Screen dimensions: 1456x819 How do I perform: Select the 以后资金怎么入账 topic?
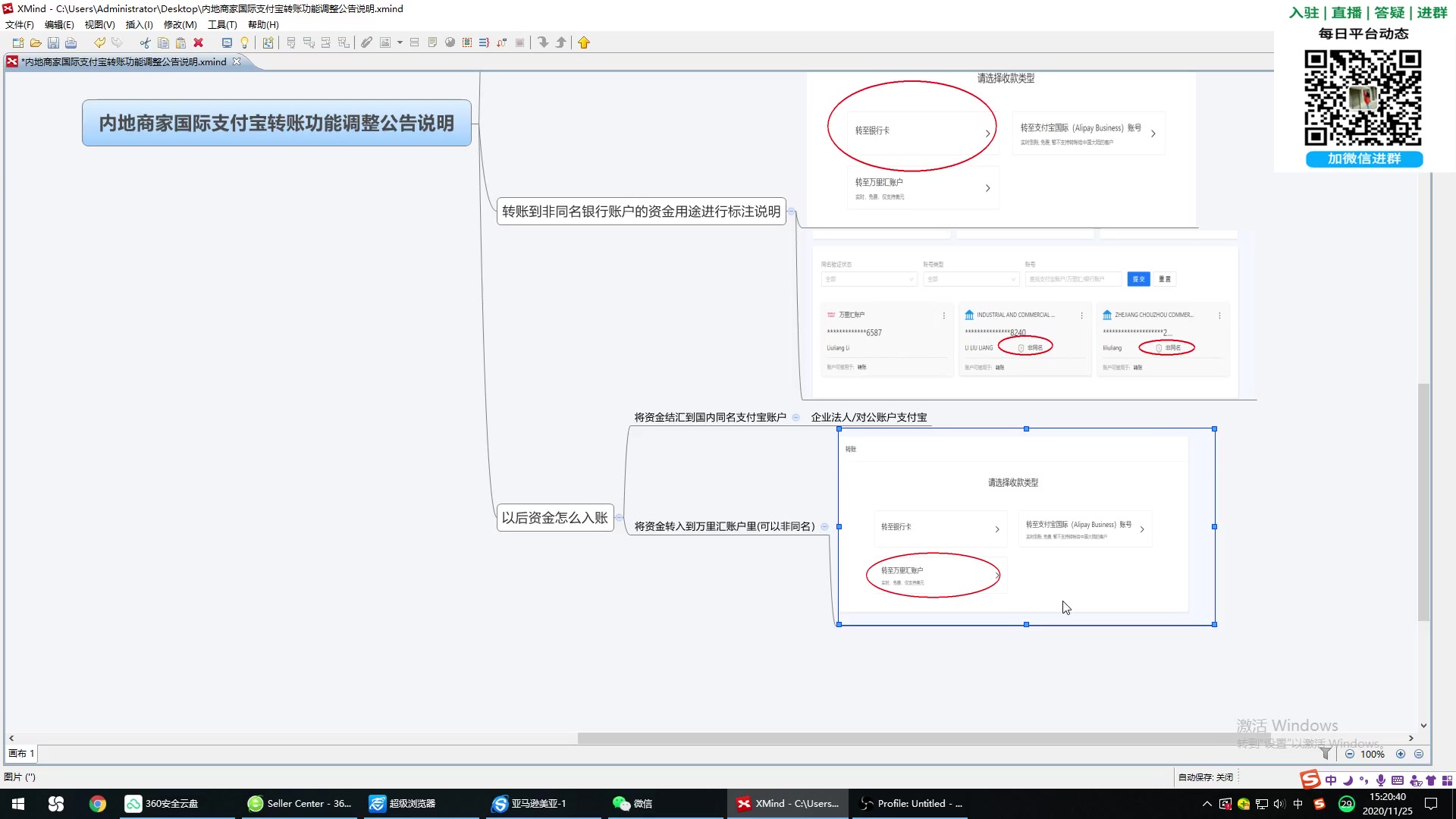(x=555, y=518)
